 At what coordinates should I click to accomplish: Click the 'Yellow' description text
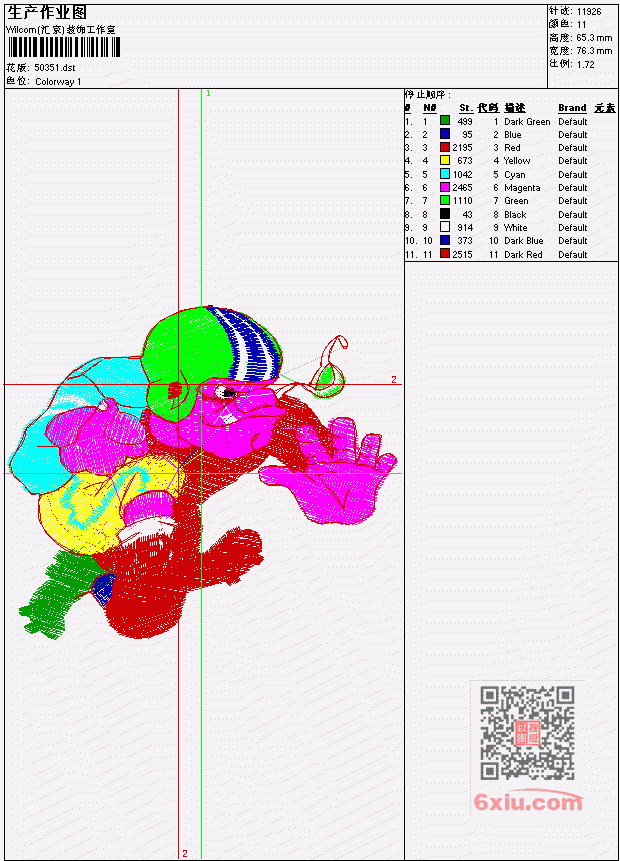point(517,161)
